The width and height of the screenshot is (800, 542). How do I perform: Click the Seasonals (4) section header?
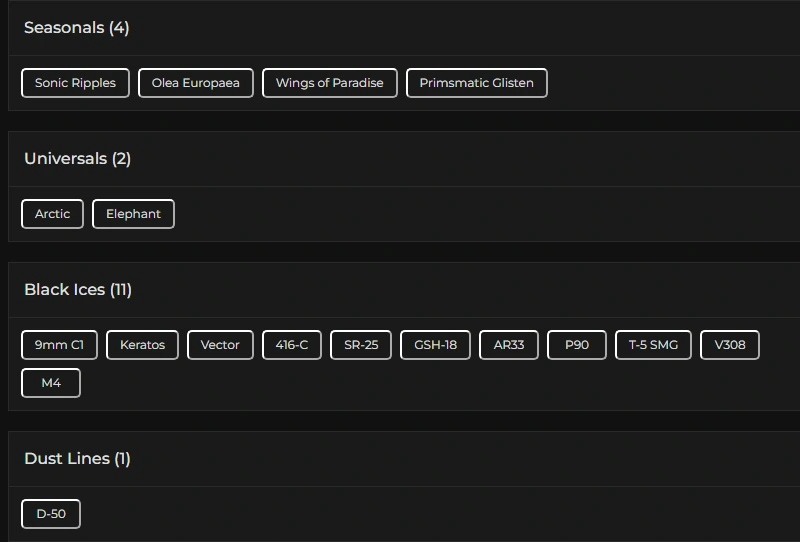tap(77, 28)
